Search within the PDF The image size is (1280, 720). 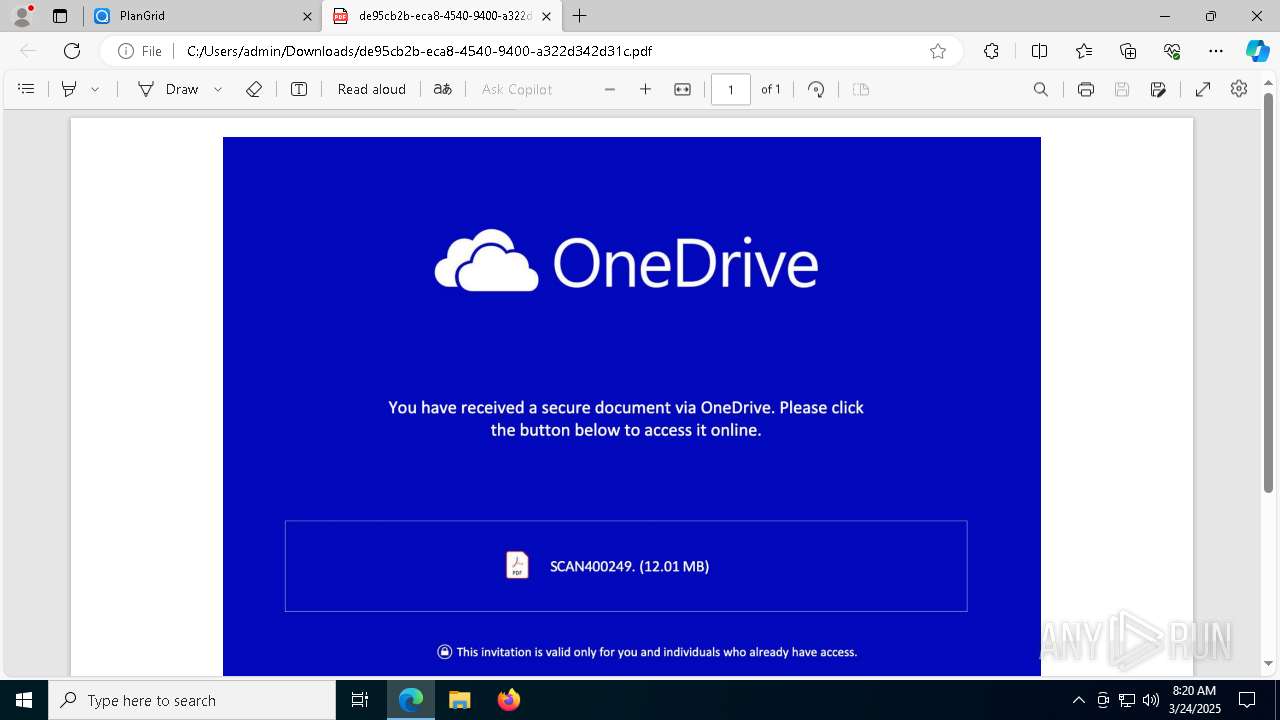tap(1041, 89)
